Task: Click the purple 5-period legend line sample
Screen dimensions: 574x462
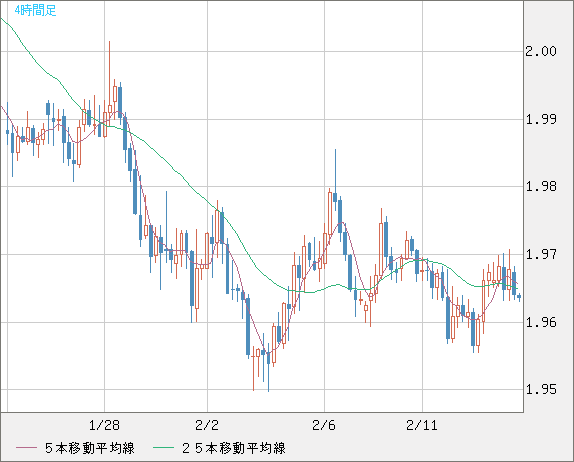Action: [x=26, y=448]
